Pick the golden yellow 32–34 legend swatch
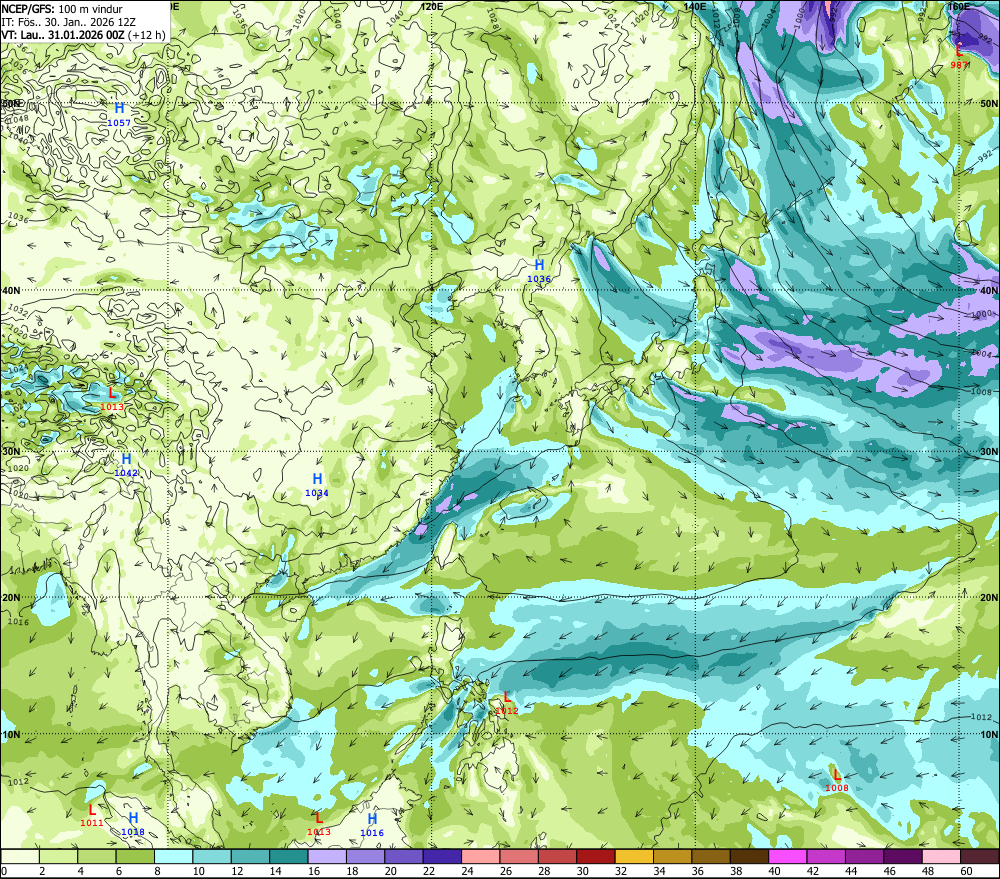The image size is (1000, 879). coord(634,857)
